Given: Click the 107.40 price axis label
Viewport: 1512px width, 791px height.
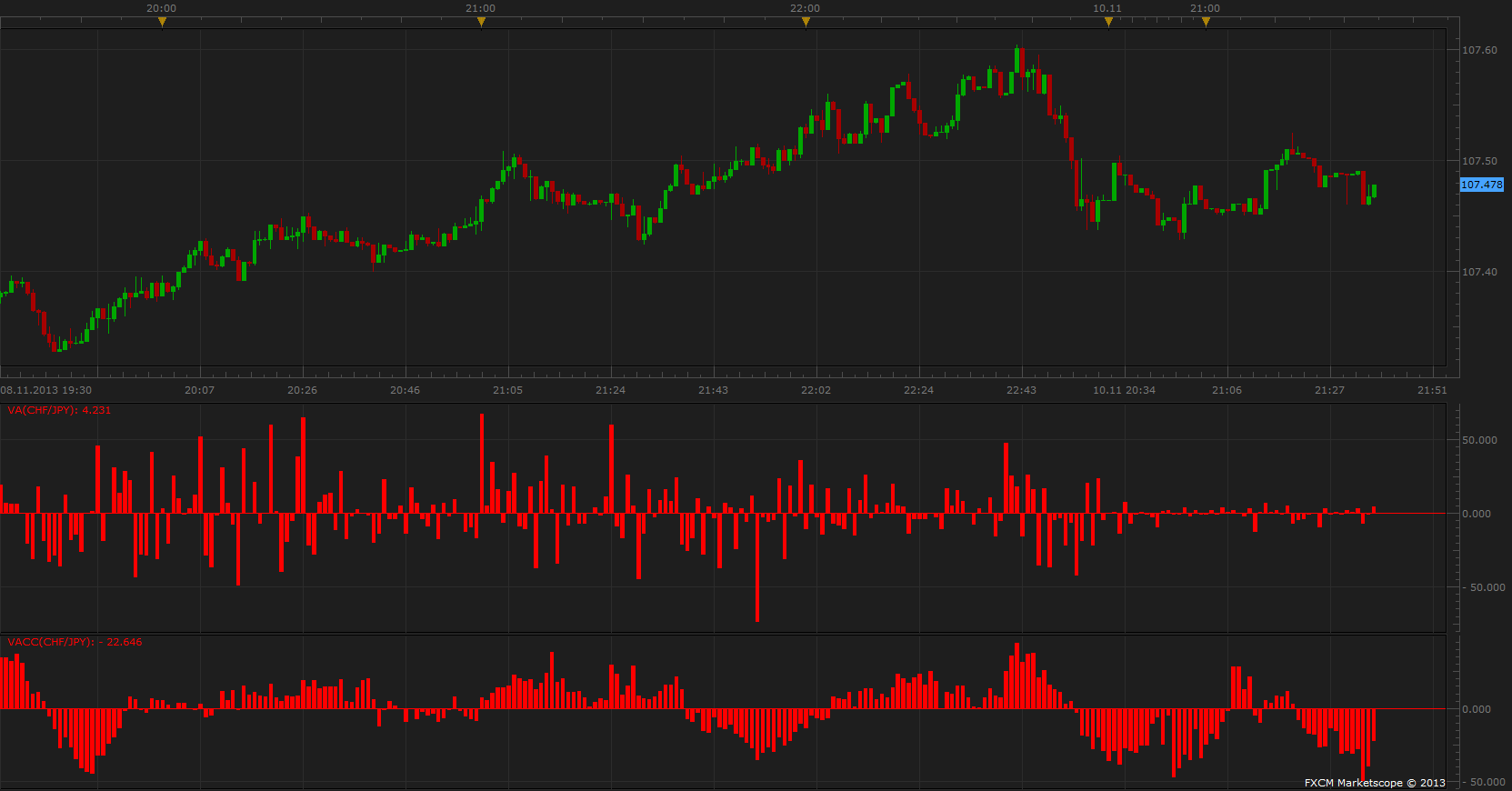Looking at the screenshot, I should point(1479,272).
